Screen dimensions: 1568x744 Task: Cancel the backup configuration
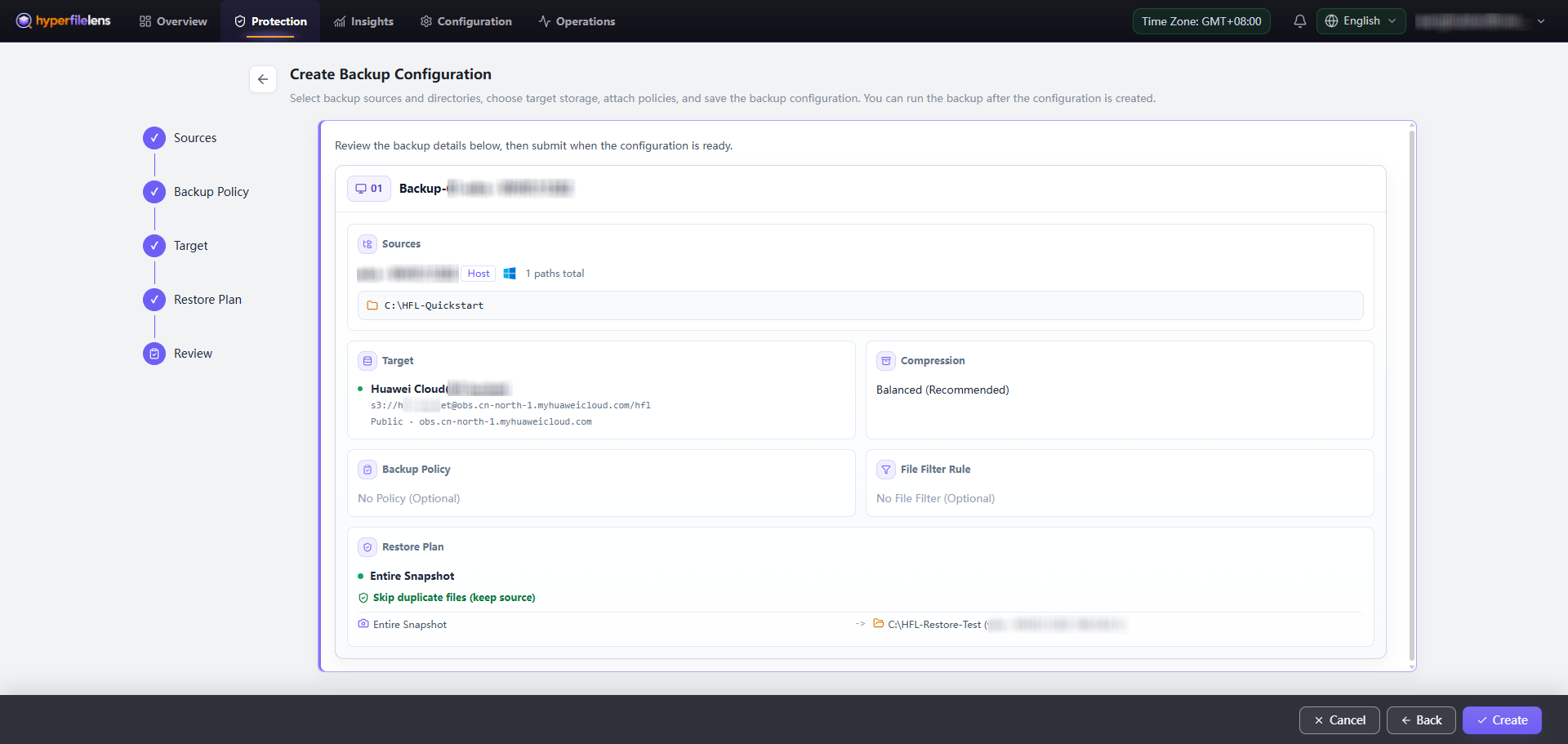click(1339, 720)
